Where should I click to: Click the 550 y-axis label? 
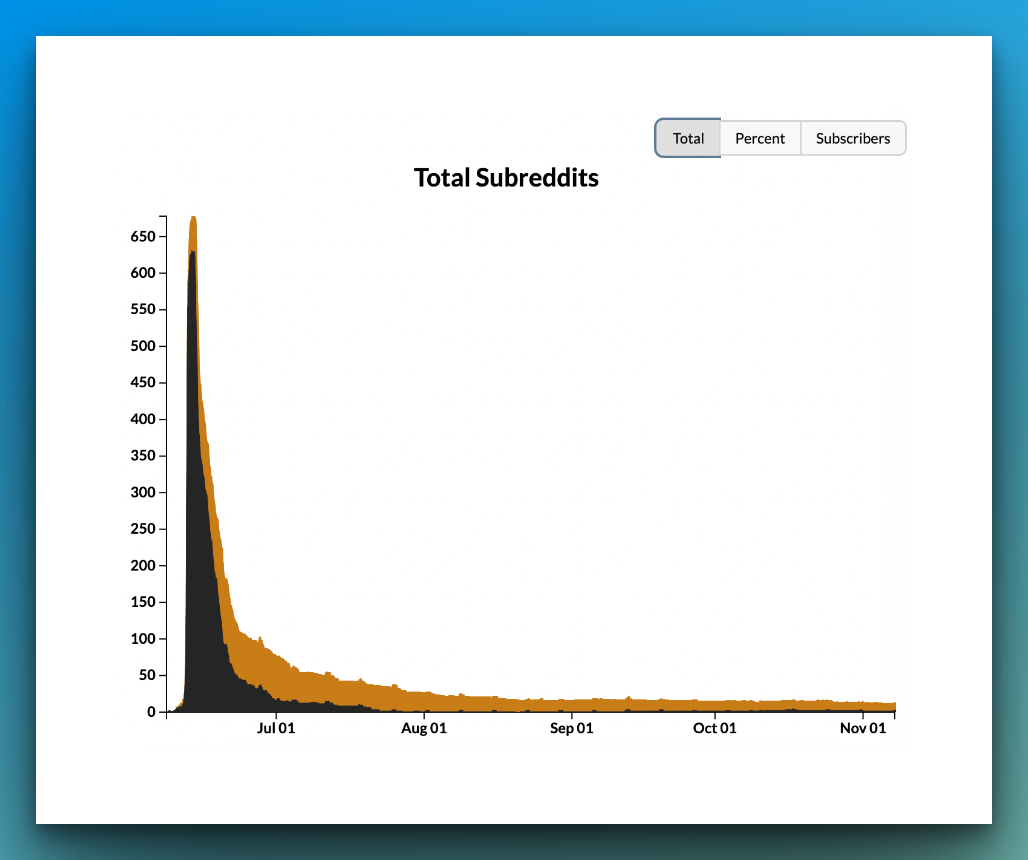(x=143, y=309)
